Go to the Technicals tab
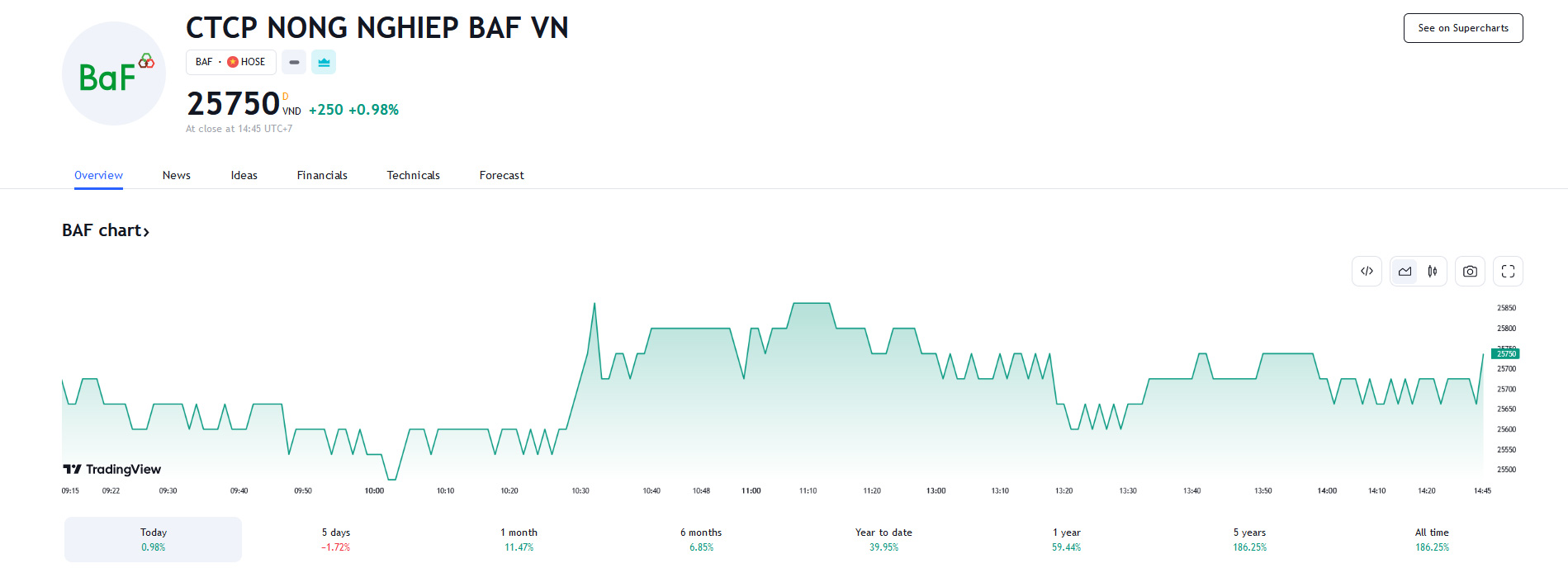This screenshot has width=1568, height=587. (x=413, y=175)
